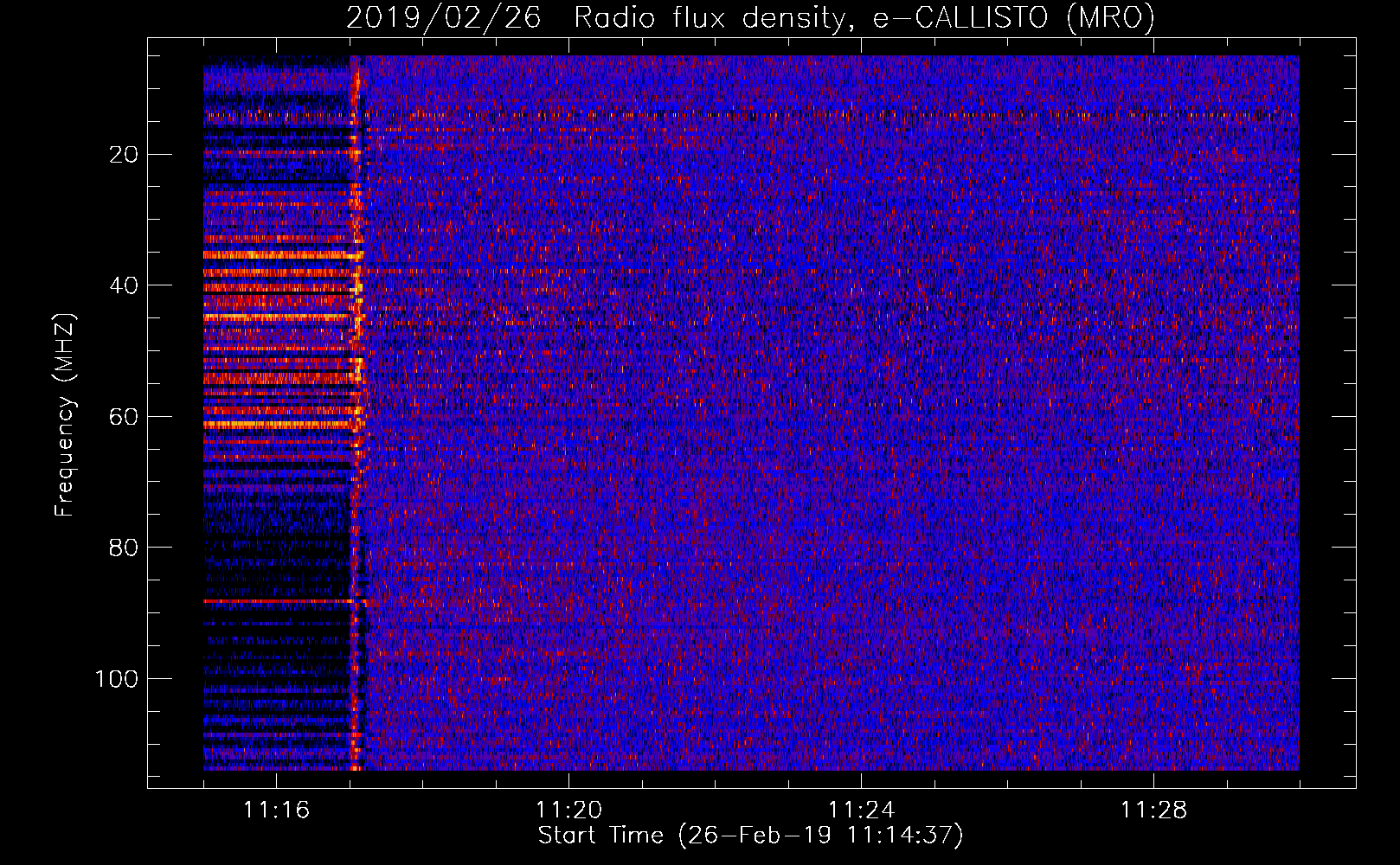1400x865 pixels.
Task: Click the 11:24 time axis tick label
Action: click(861, 810)
